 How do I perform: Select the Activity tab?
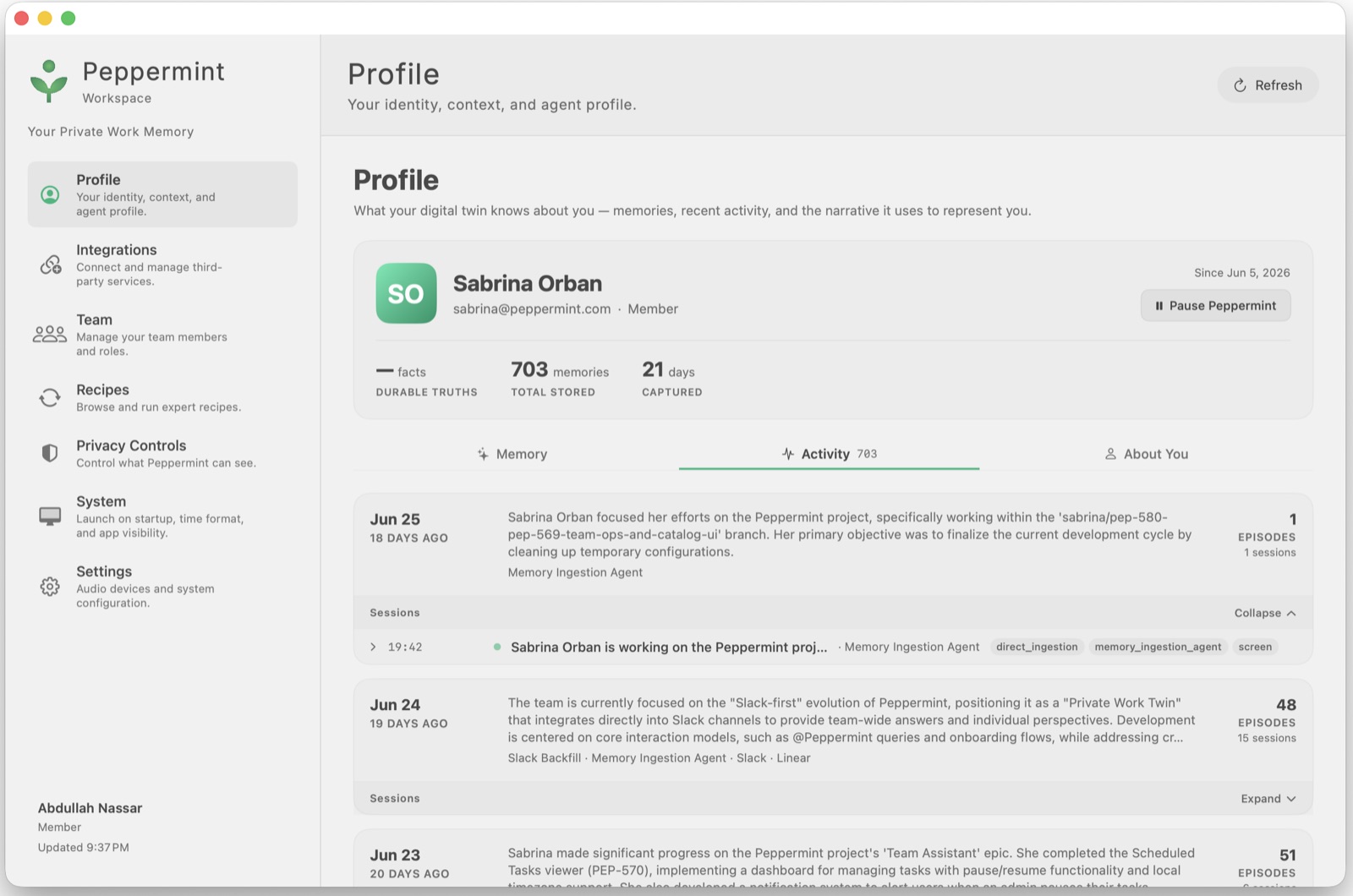[829, 454]
